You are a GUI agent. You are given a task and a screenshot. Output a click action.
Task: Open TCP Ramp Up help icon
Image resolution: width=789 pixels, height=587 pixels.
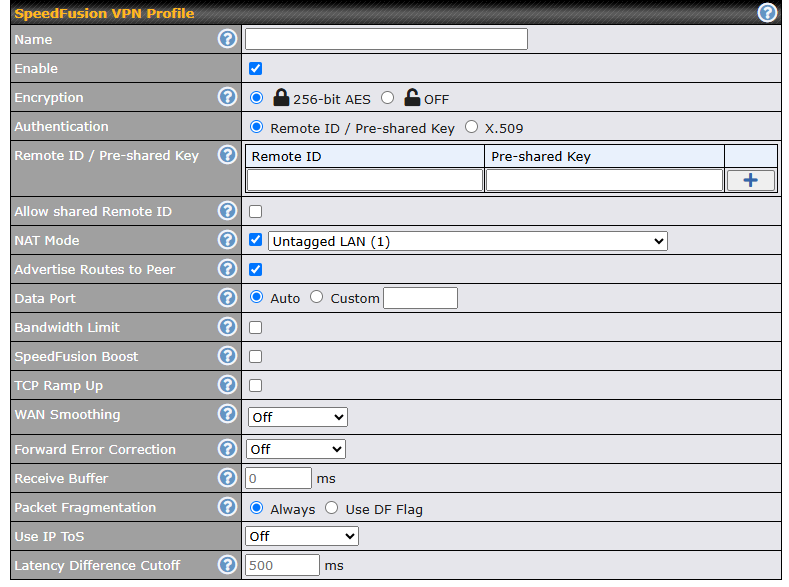click(x=227, y=385)
